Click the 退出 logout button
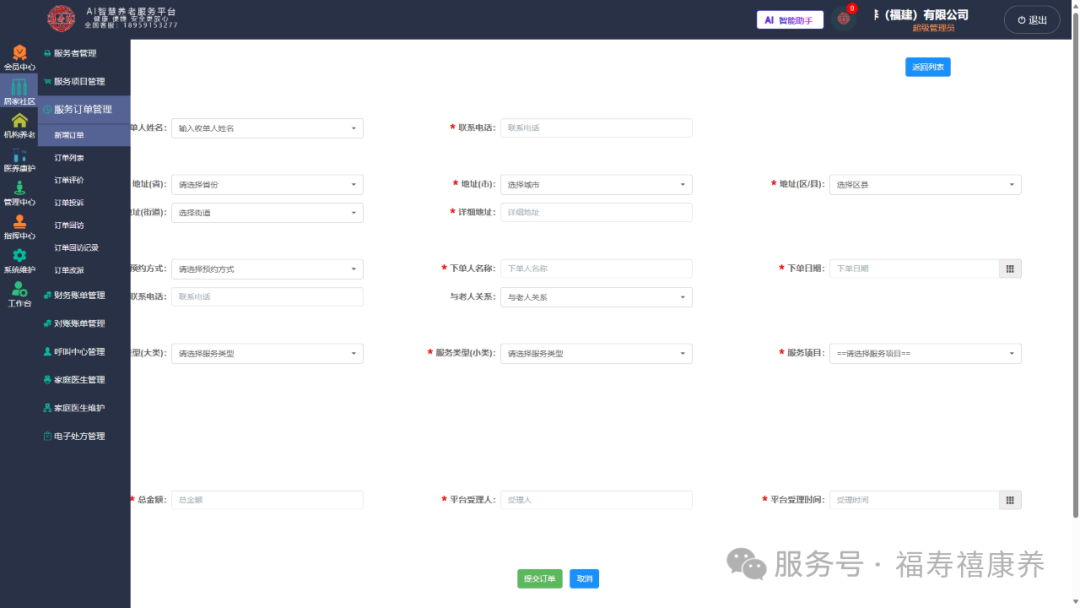This screenshot has height=608, width=1080. pyautogui.click(x=1032, y=20)
